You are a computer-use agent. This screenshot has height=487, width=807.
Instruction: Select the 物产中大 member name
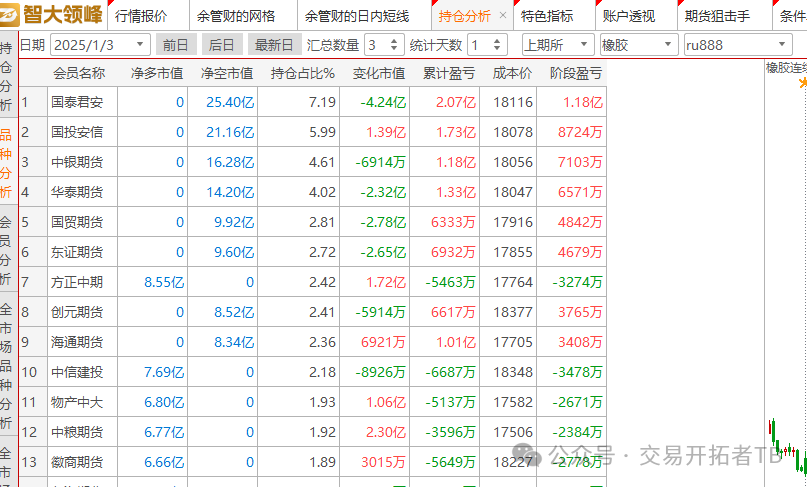77,402
